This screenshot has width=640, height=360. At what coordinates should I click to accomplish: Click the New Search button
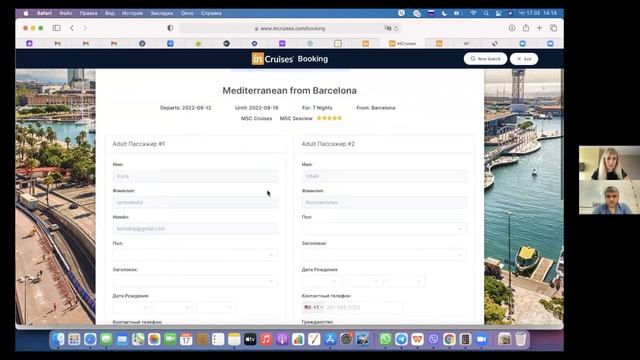point(485,59)
